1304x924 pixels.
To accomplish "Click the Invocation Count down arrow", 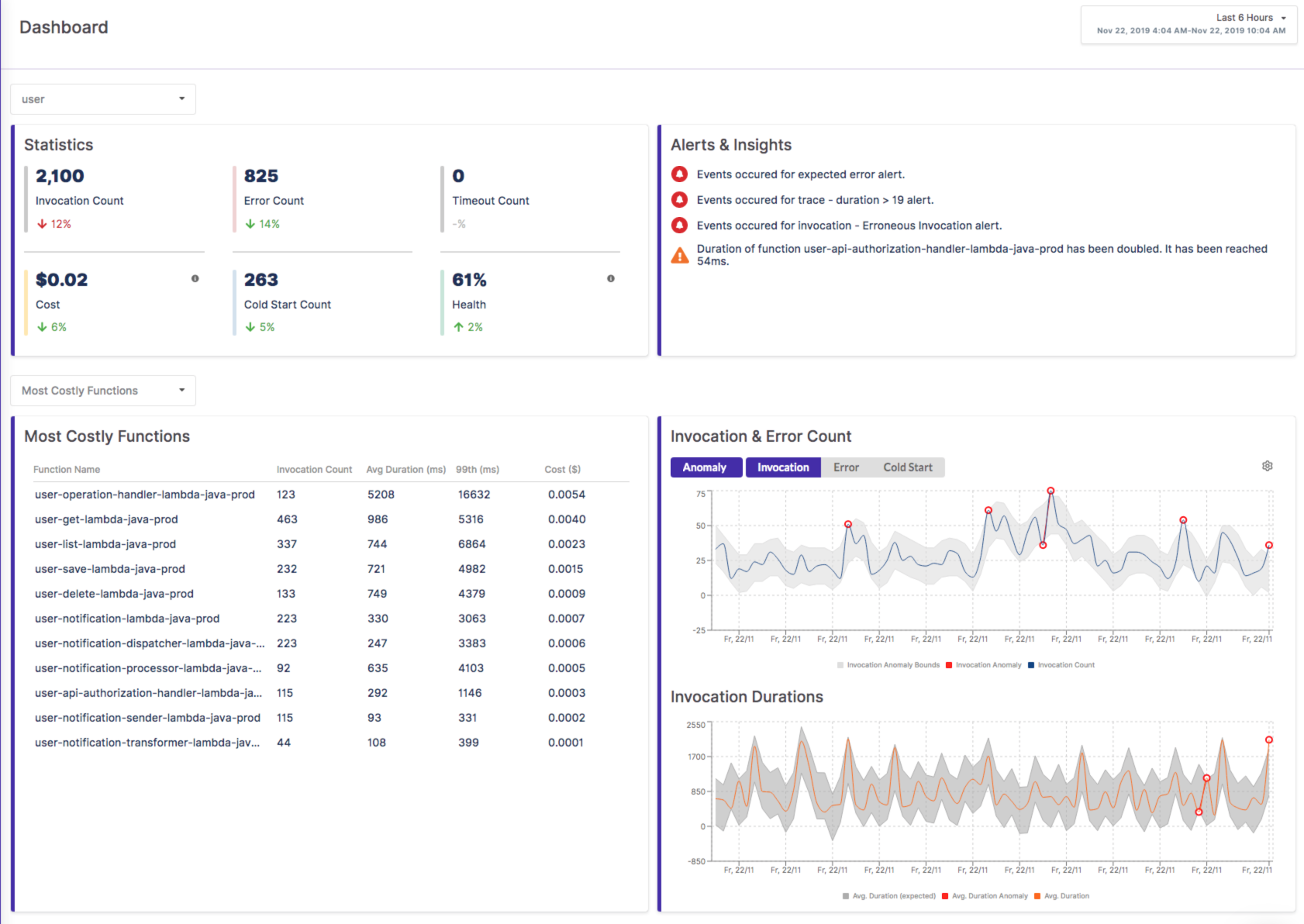I will pyautogui.click(x=42, y=224).
